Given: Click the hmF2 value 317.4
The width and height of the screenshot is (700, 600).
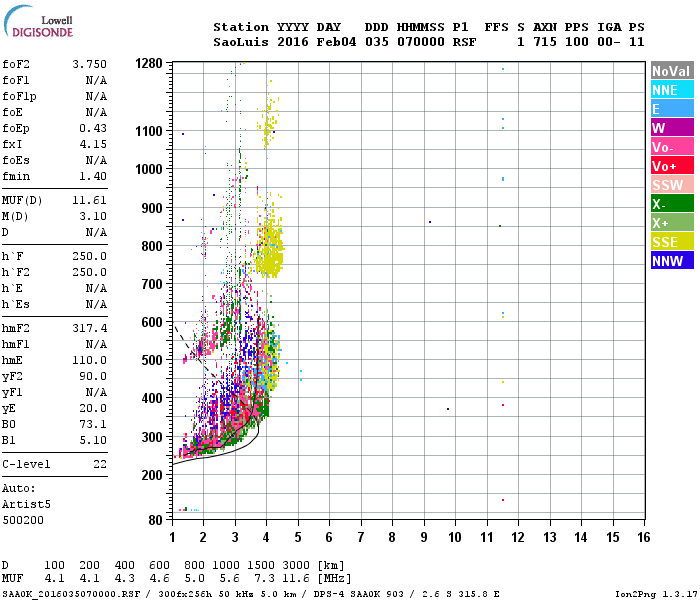Looking at the screenshot, I should pyautogui.click(x=90, y=328).
